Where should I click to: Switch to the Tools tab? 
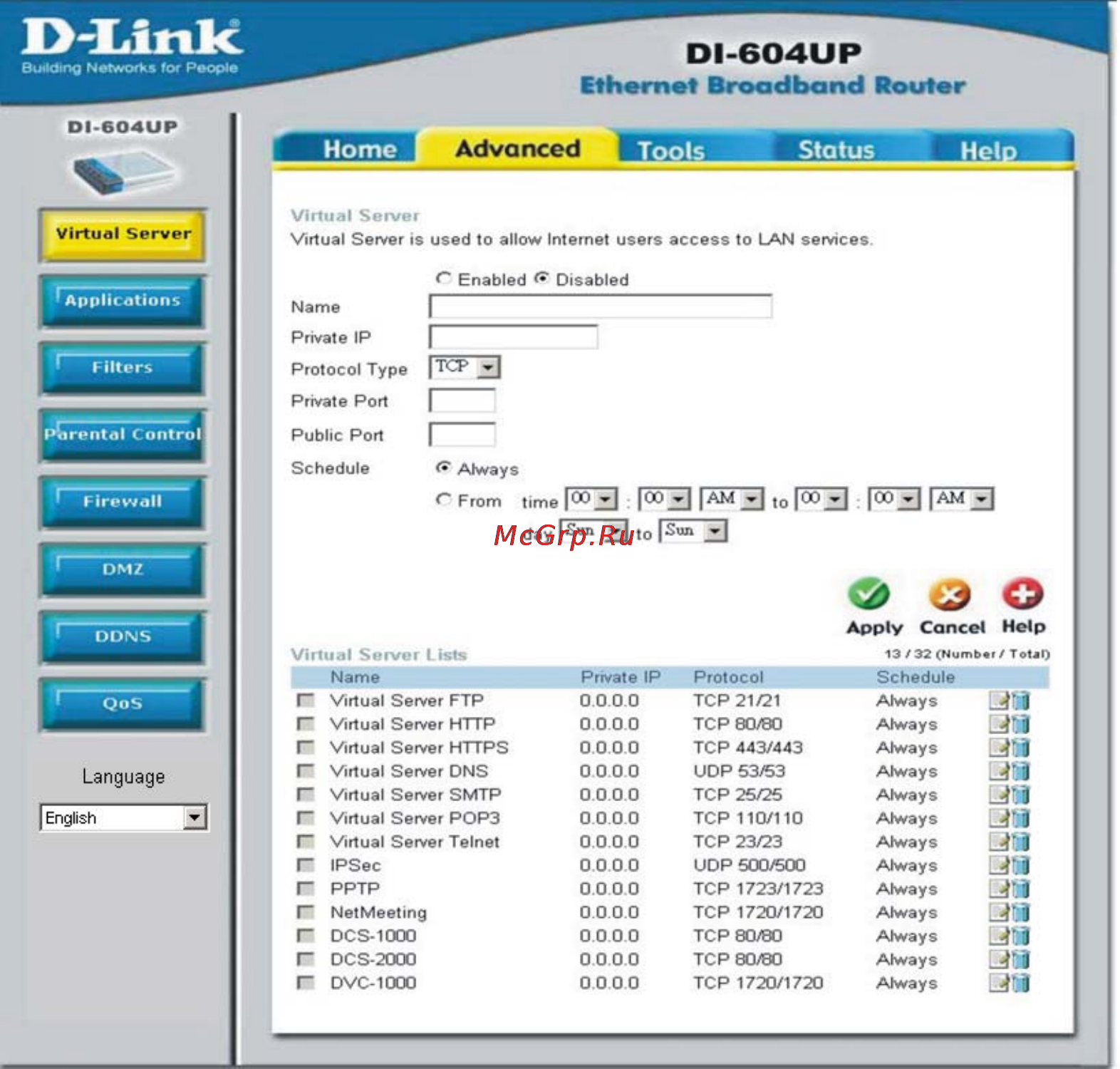tap(670, 150)
